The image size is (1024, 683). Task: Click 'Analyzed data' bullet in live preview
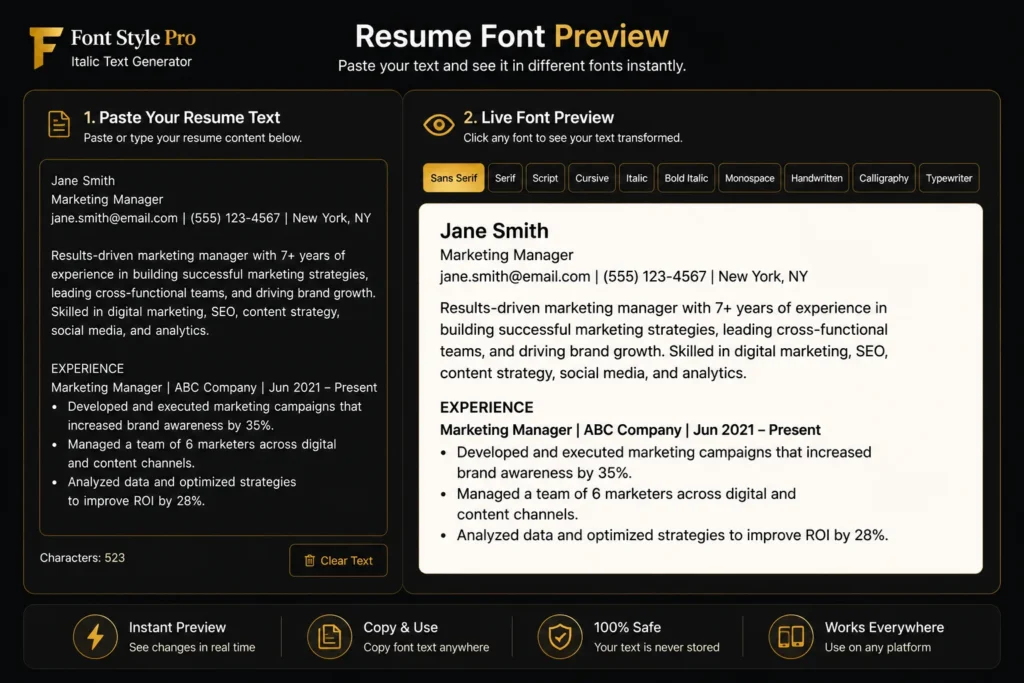coord(672,535)
